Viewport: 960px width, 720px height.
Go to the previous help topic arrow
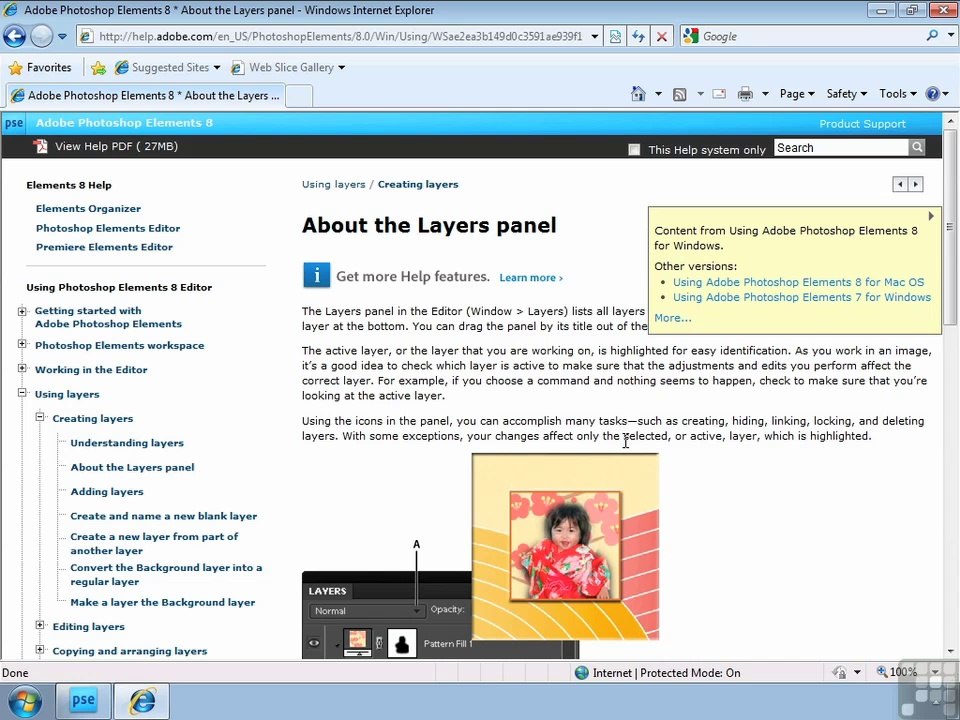(900, 184)
